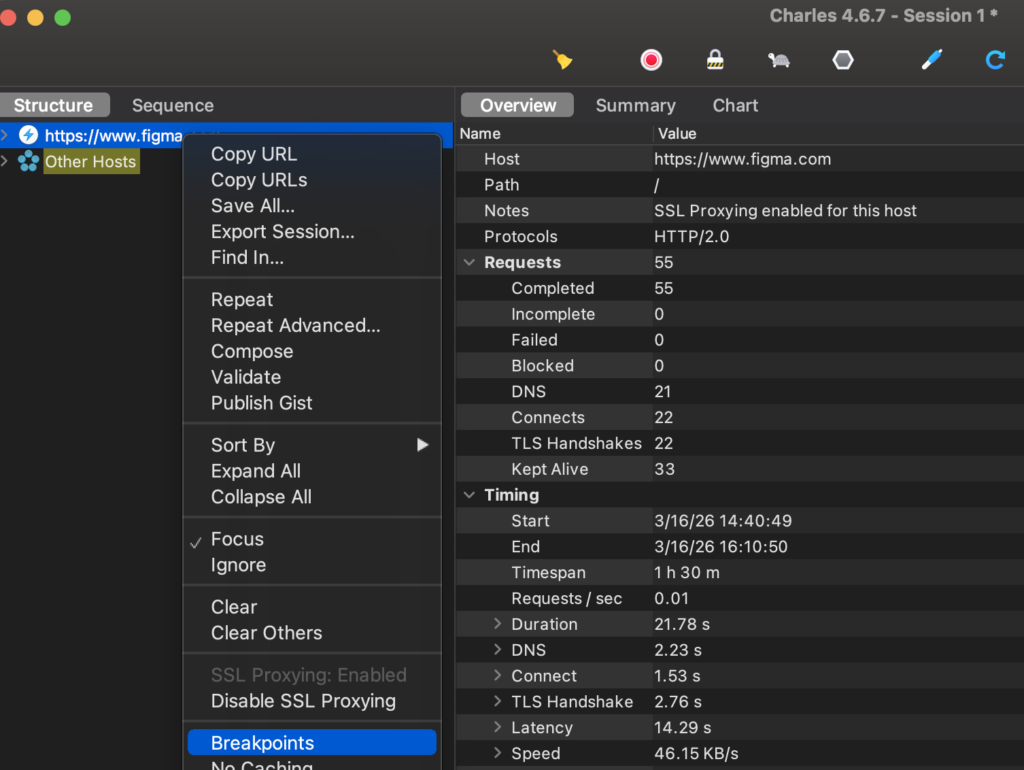Open the Chart tab

click(x=735, y=105)
